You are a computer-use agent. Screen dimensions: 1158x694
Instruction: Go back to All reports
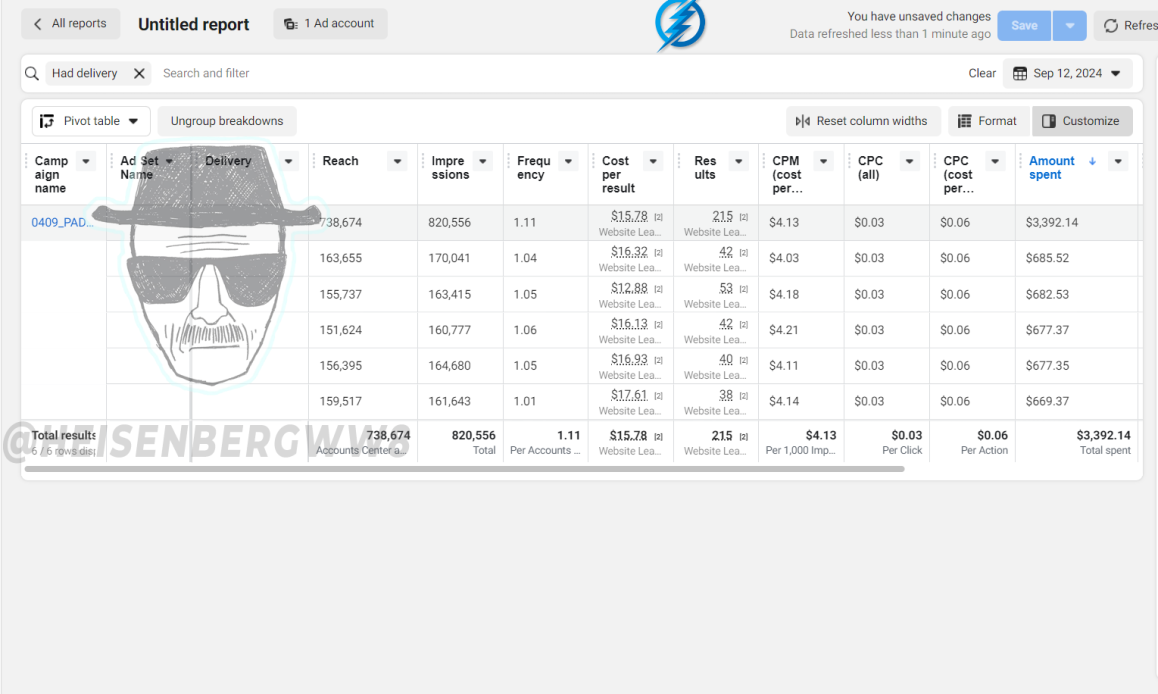[x=70, y=24]
